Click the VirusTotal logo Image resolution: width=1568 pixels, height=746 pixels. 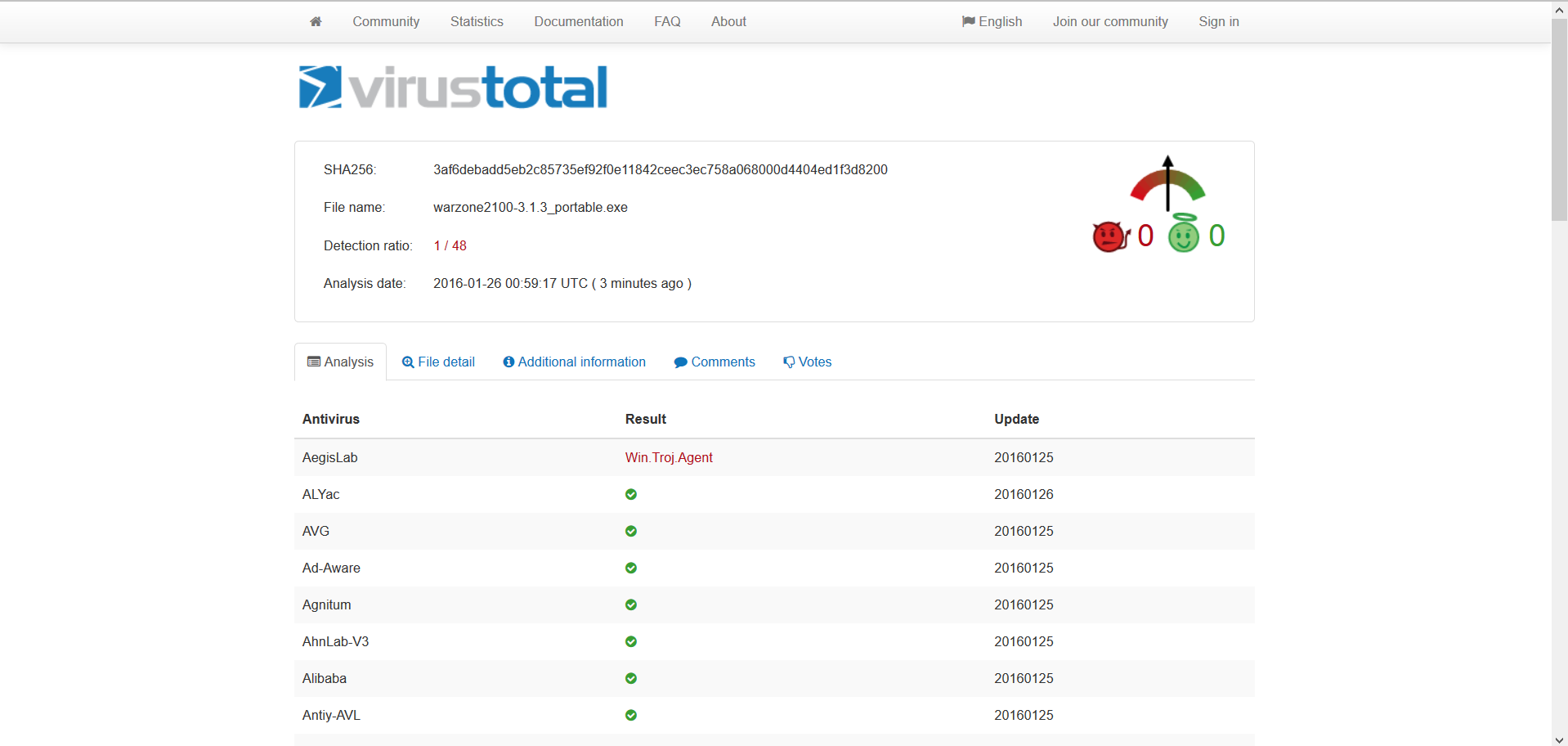click(x=454, y=88)
